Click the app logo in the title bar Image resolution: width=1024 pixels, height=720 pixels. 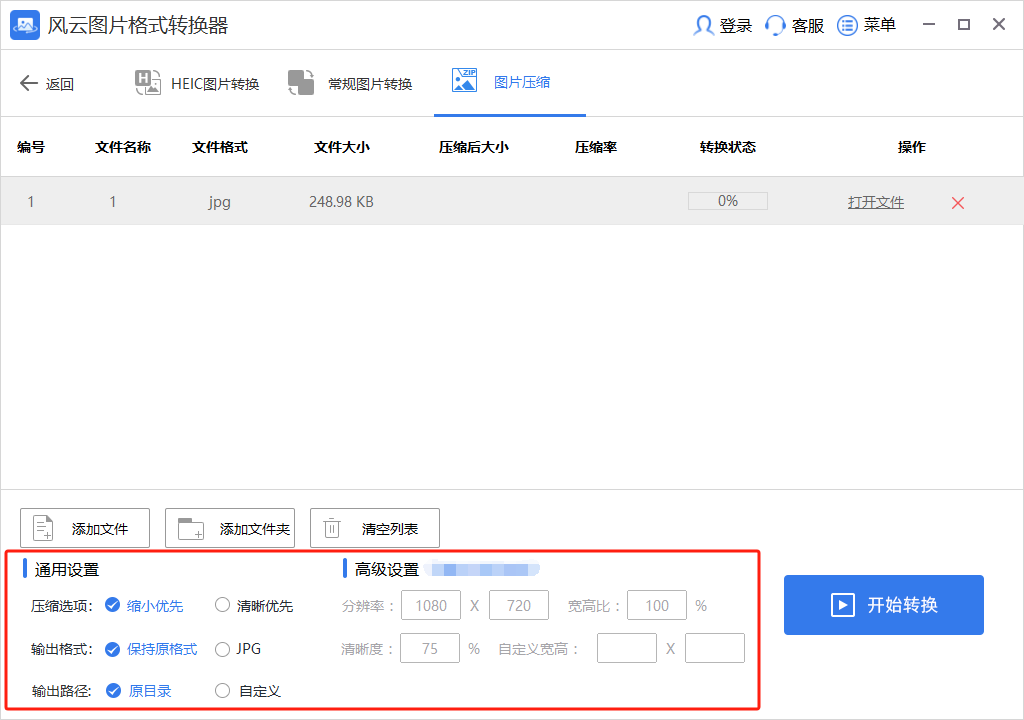click(x=24, y=25)
